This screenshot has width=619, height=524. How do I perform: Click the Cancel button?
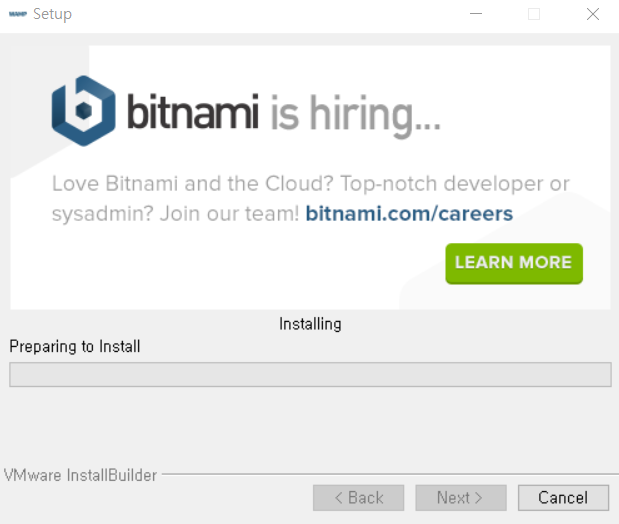[x=563, y=498]
